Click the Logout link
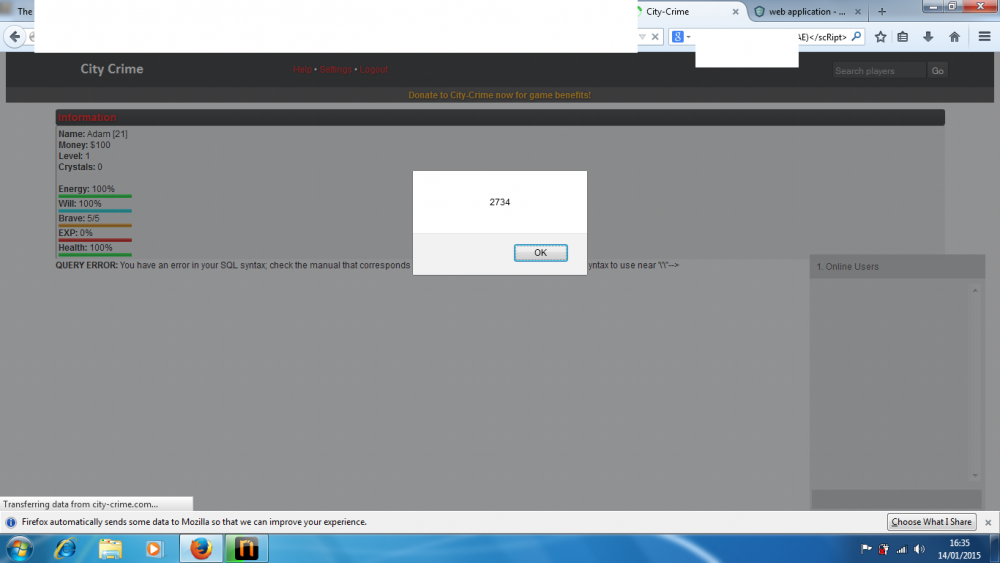 374,70
